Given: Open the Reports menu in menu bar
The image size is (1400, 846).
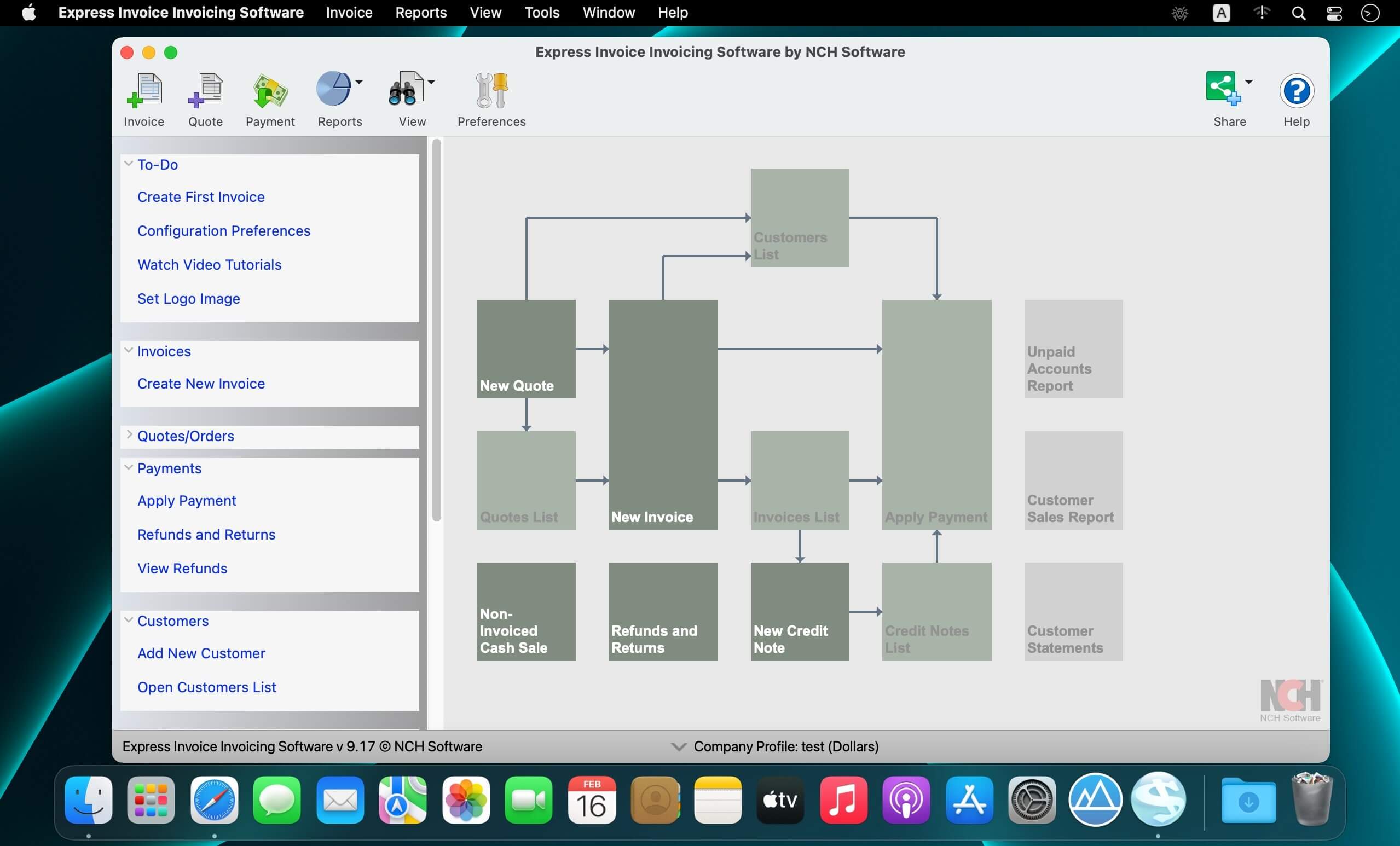Looking at the screenshot, I should coord(421,13).
